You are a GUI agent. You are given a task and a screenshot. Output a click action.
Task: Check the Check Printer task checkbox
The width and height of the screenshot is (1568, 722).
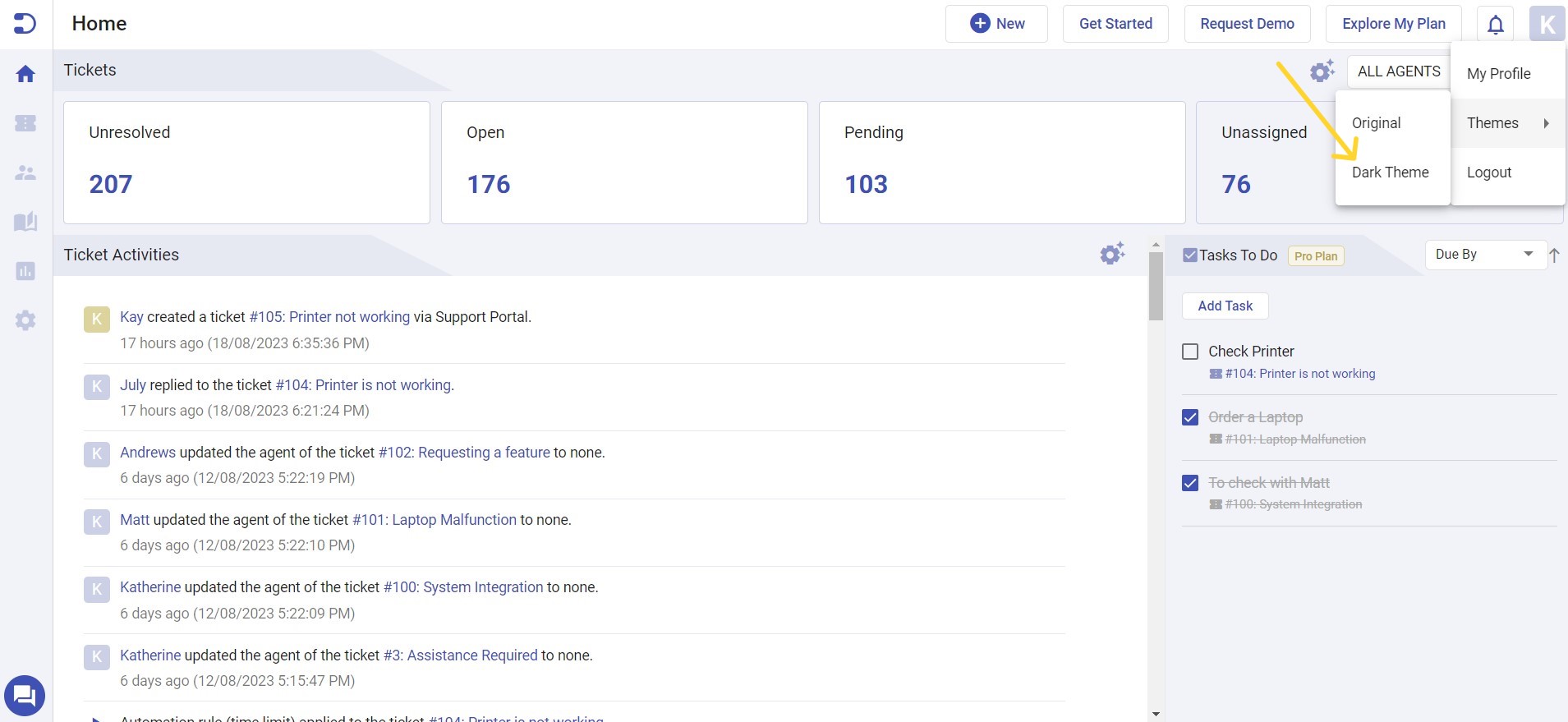point(1190,352)
